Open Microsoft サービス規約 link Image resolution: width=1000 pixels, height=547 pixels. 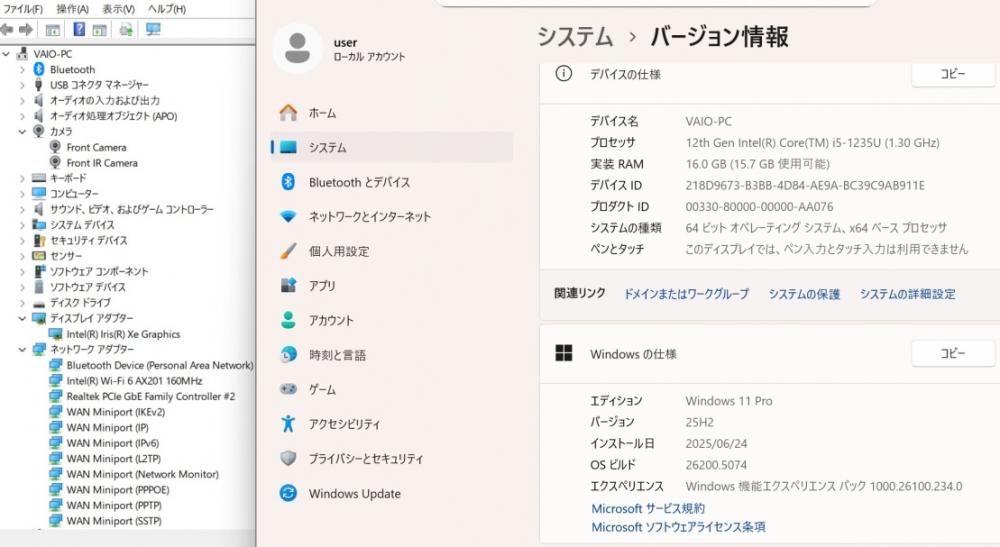(648, 509)
